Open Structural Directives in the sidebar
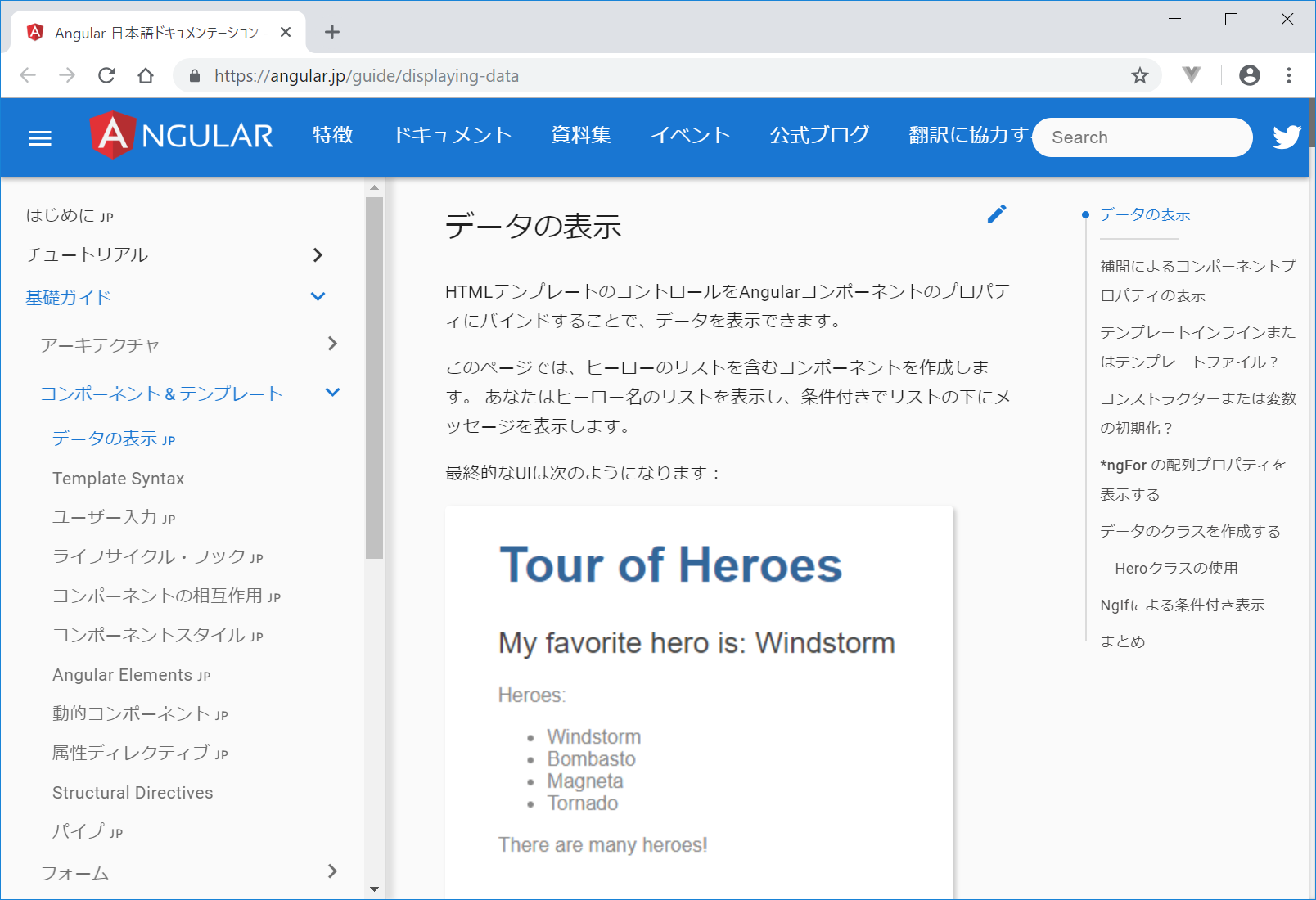The width and height of the screenshot is (1316, 900). (133, 793)
